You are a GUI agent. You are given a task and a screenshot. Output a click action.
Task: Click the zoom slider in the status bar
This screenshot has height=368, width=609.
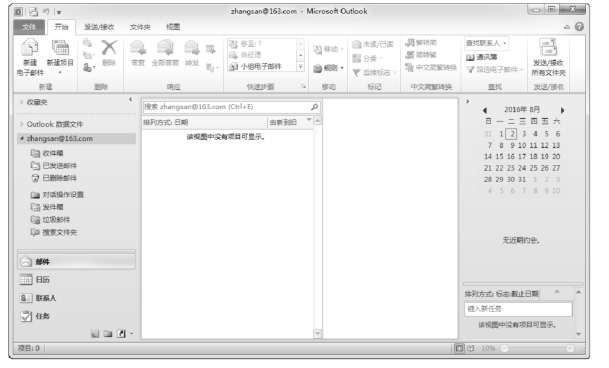[537, 348]
